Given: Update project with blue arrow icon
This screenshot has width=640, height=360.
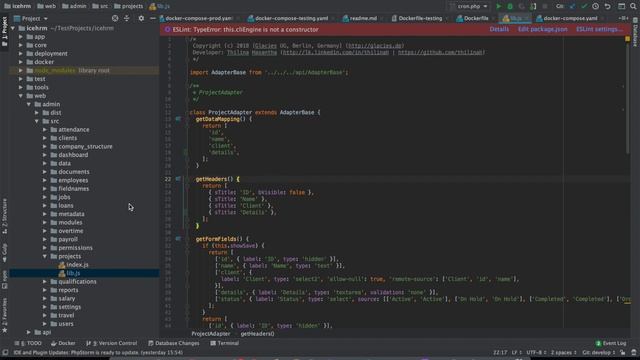Looking at the screenshot, I should point(572,6).
